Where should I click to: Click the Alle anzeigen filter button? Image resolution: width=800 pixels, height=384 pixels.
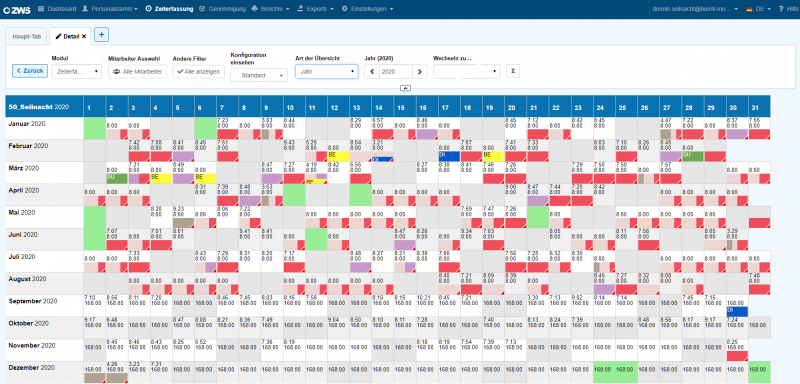(198, 72)
